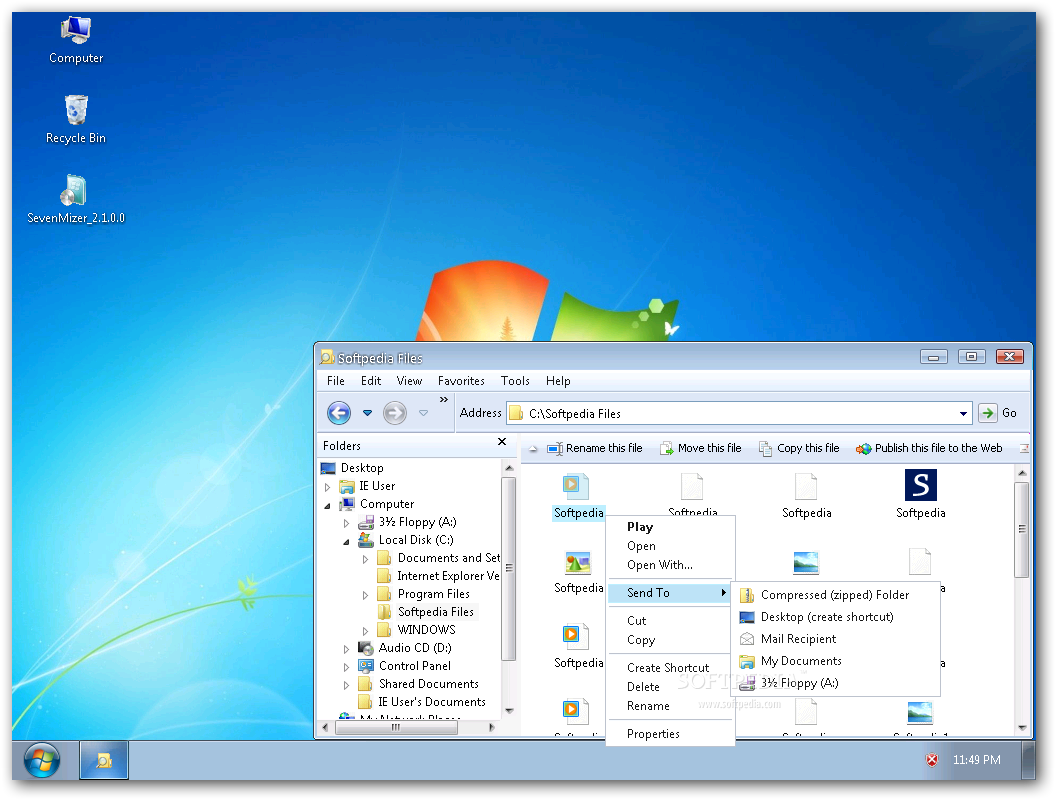Click the Go button
This screenshot has height=800, width=1056.
point(998,413)
